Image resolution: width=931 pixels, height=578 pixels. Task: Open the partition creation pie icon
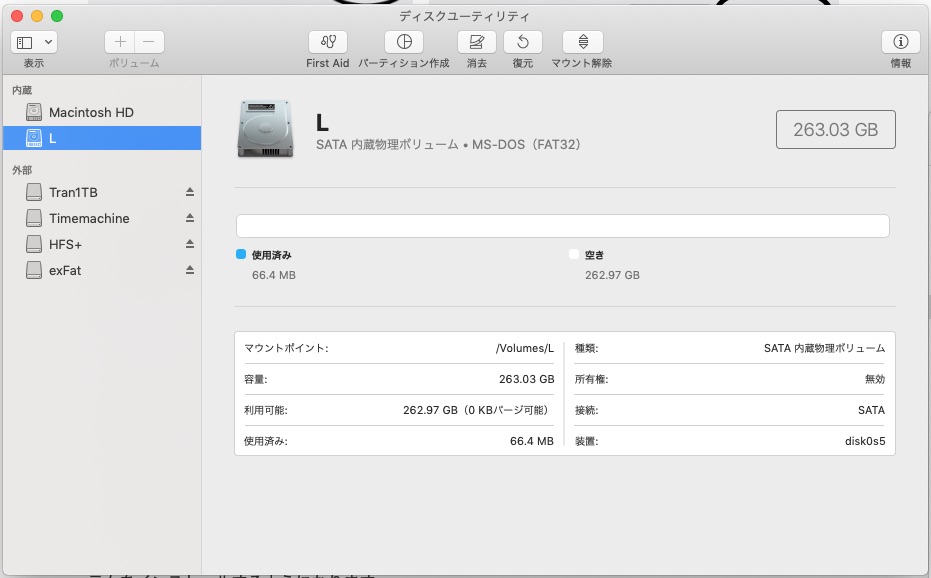pos(404,42)
